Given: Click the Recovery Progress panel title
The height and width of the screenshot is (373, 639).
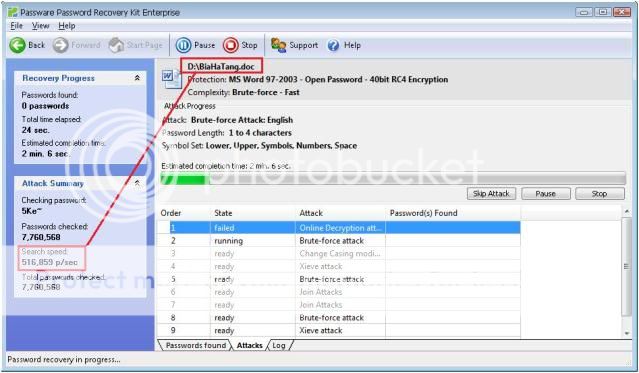Looking at the screenshot, I should pos(58,78).
